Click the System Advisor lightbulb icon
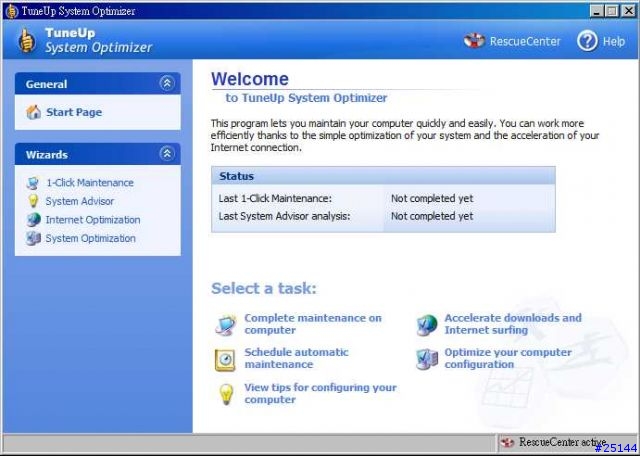Screen dimensions: 640x456 click(33, 201)
